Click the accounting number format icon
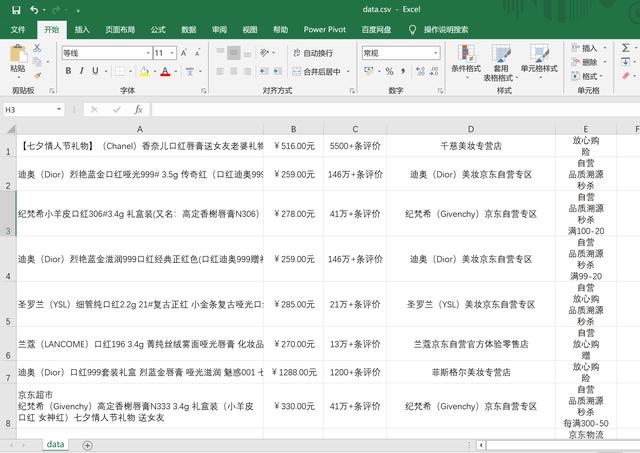Image resolution: width=640 pixels, height=453 pixels. pyautogui.click(x=369, y=71)
